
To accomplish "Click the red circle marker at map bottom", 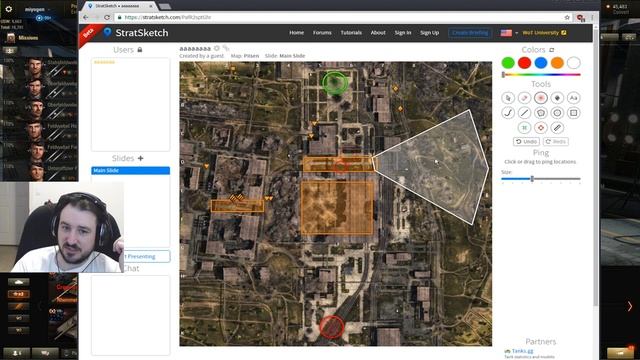I will pyautogui.click(x=332, y=327).
